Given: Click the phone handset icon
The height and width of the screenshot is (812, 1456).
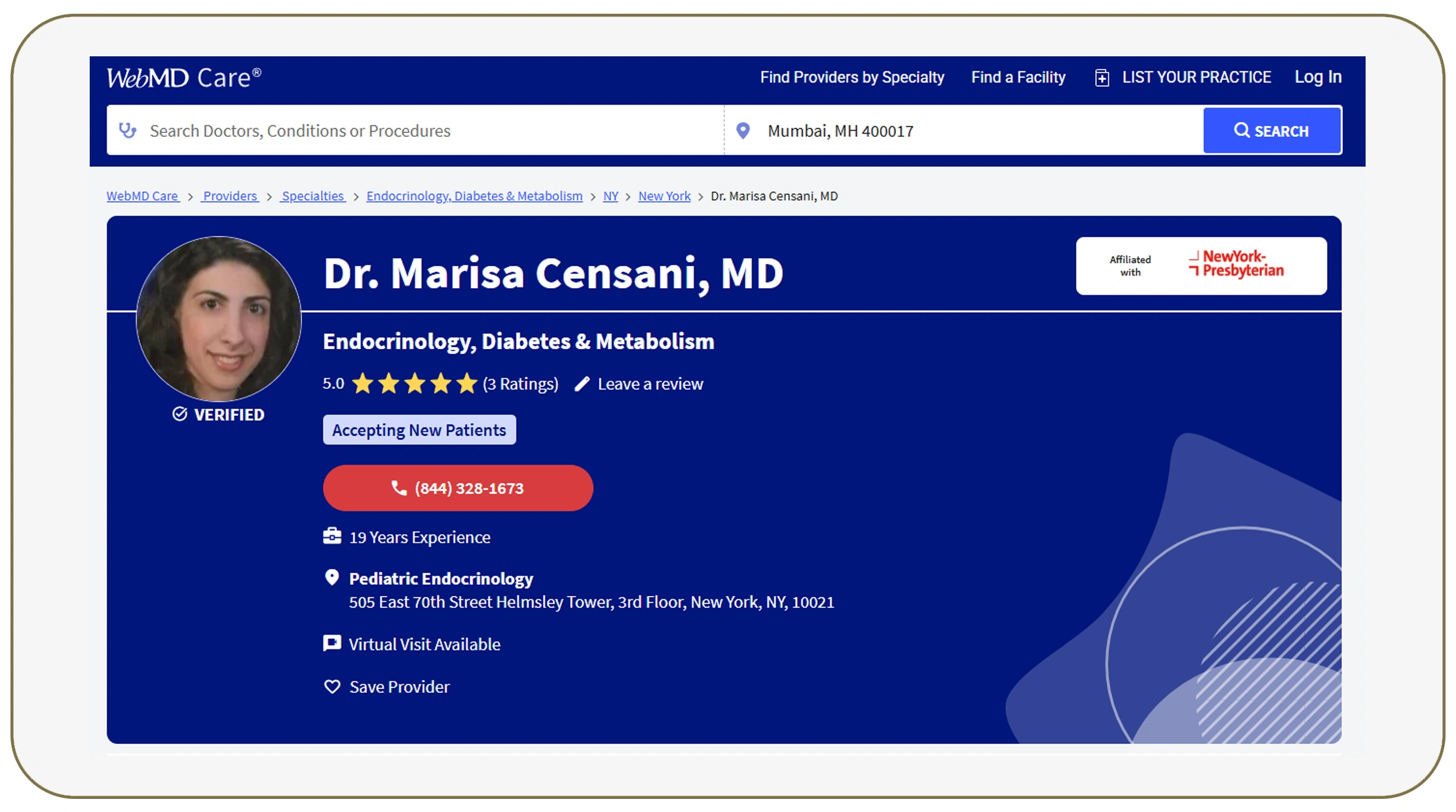Looking at the screenshot, I should coord(399,488).
